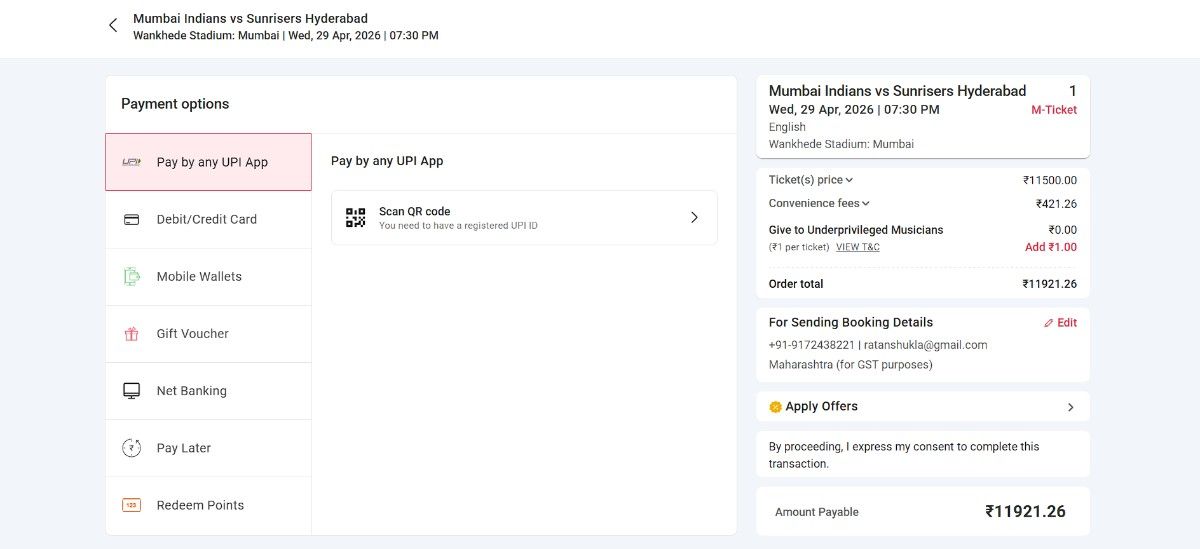This screenshot has height=549, width=1200.
Task: Click Wankhede Stadium venue in summary card
Action: tap(841, 144)
